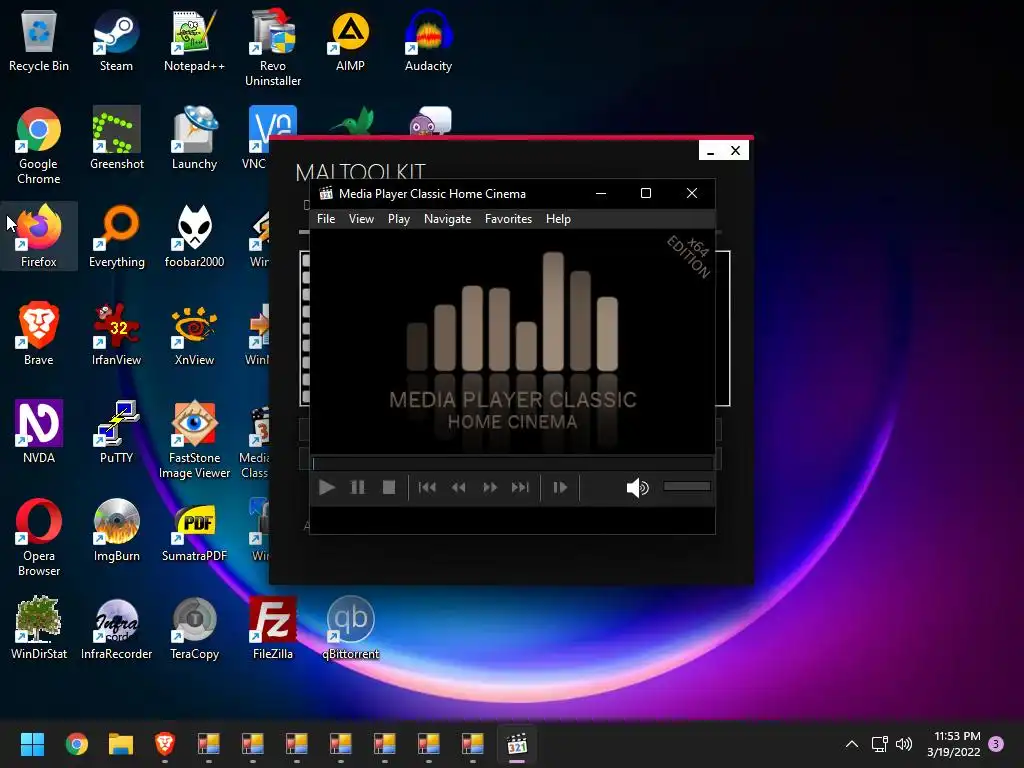Select the Everything search desktop icon
1024x768 pixels.
pyautogui.click(x=116, y=236)
